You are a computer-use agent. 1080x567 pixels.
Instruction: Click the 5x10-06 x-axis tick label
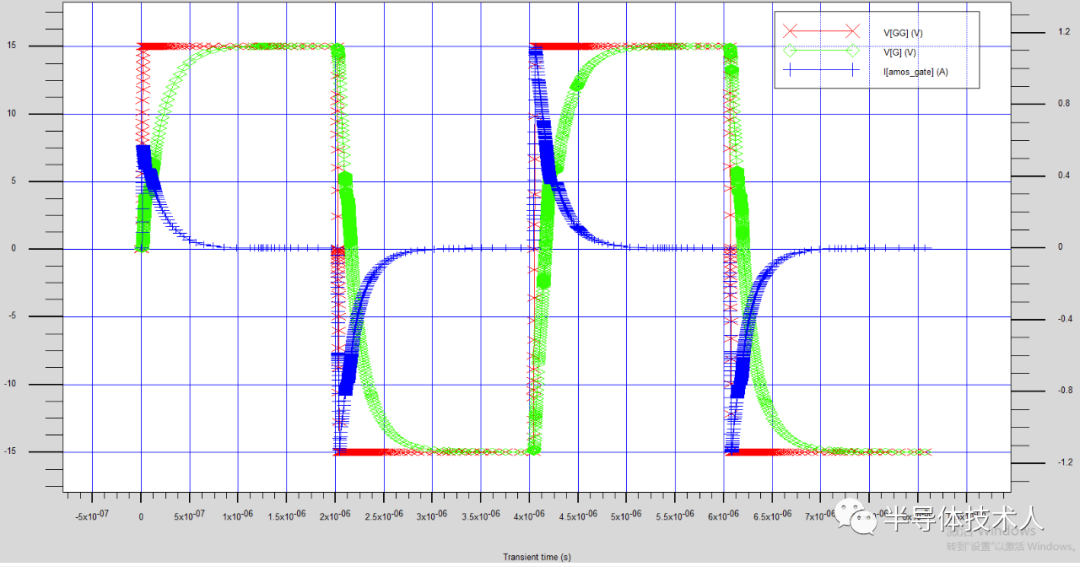(626, 515)
